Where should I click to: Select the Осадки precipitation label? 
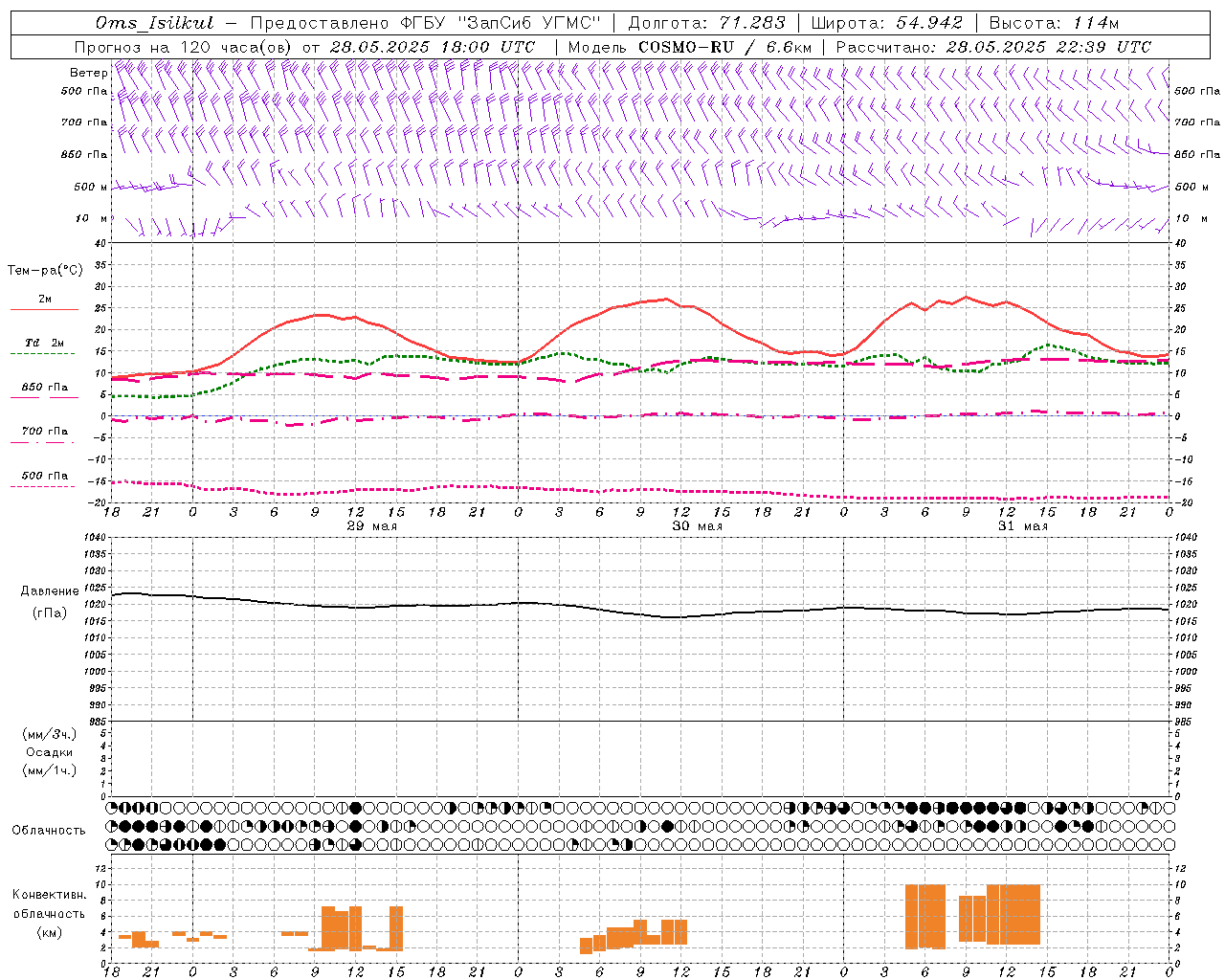(50, 752)
